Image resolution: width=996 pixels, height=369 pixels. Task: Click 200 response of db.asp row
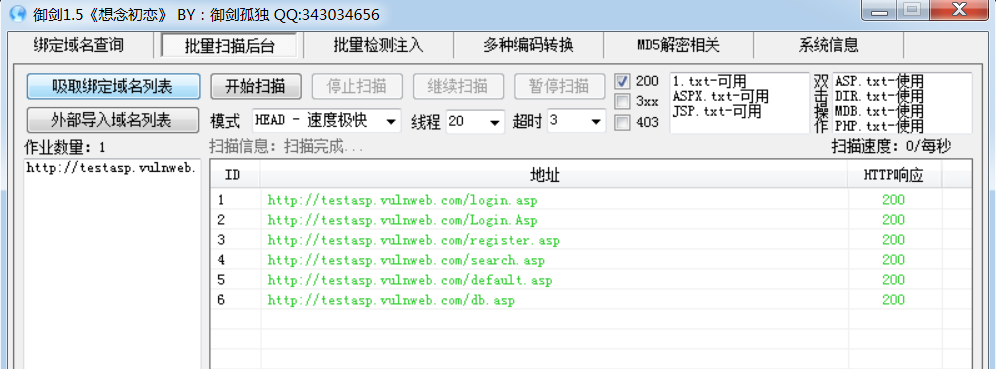point(893,300)
